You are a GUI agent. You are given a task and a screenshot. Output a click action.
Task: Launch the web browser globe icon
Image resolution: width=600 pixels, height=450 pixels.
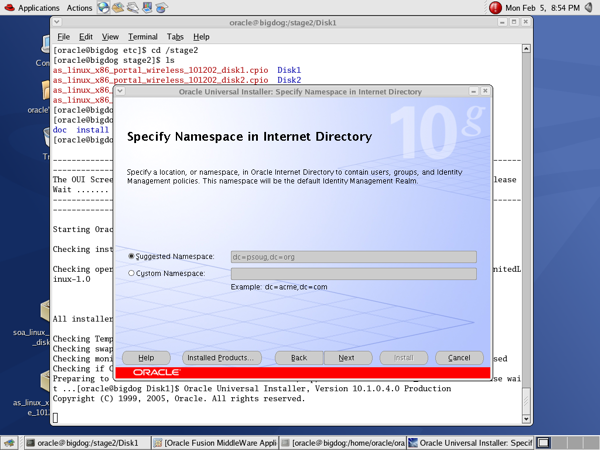(103, 7)
